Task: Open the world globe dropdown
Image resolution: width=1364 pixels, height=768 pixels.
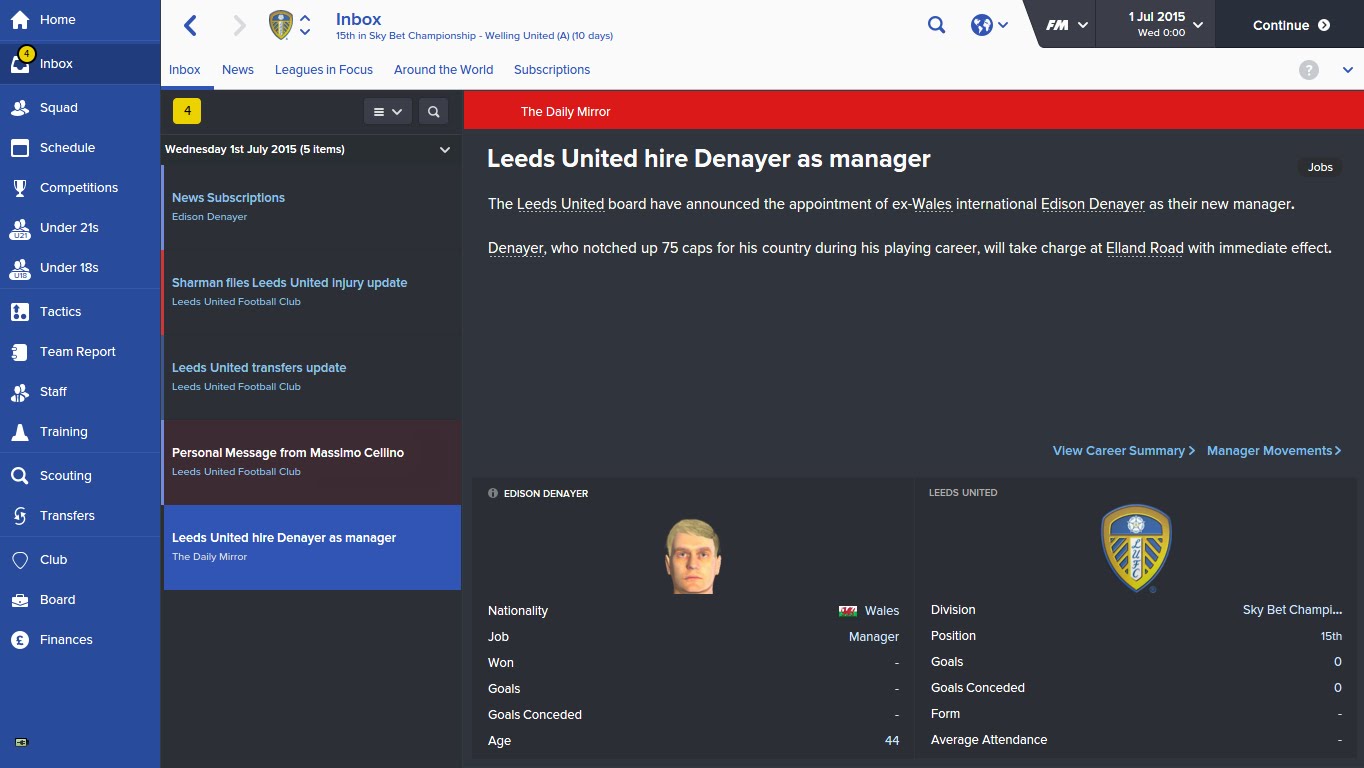Action: [x=989, y=25]
